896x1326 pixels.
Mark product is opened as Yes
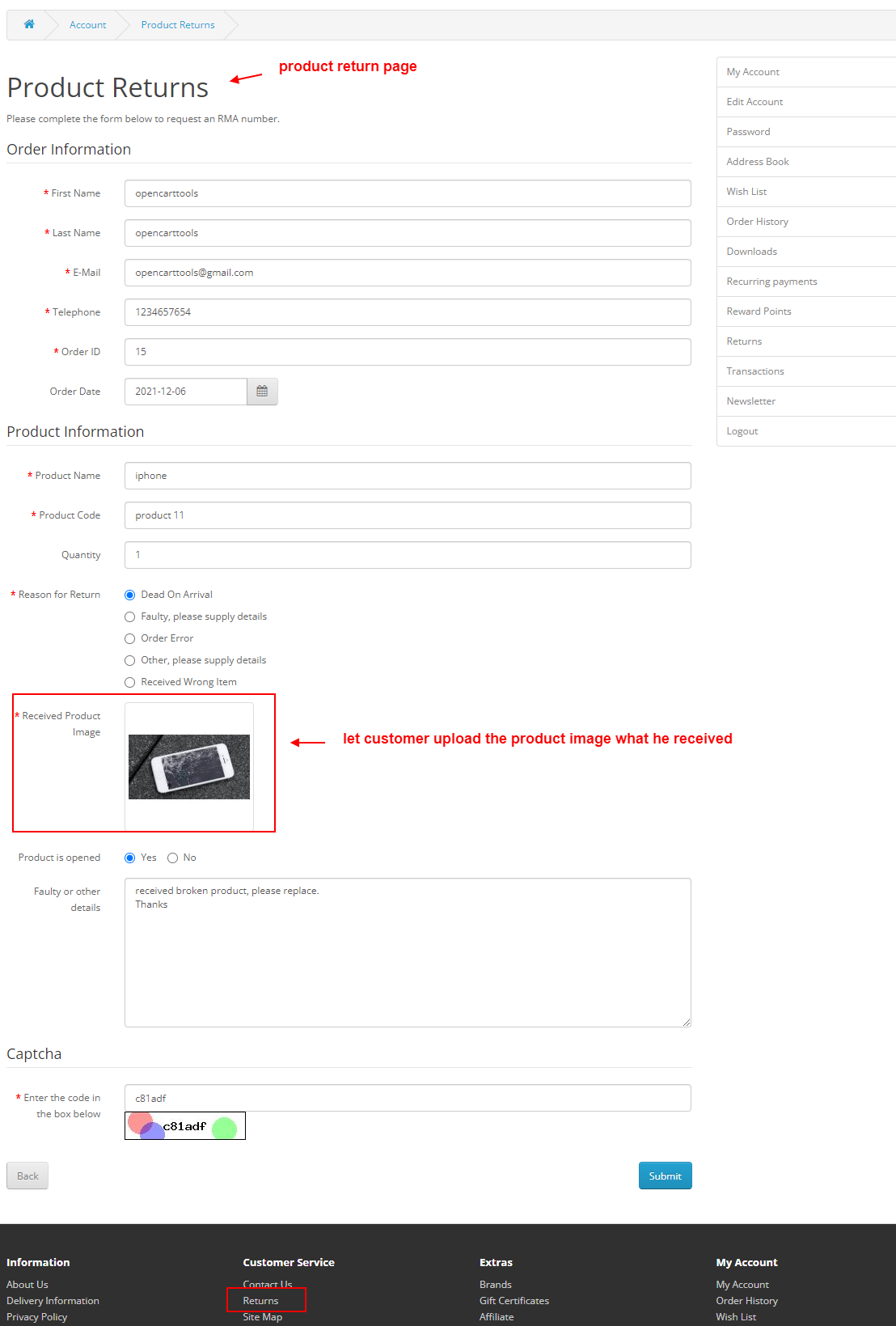129,858
